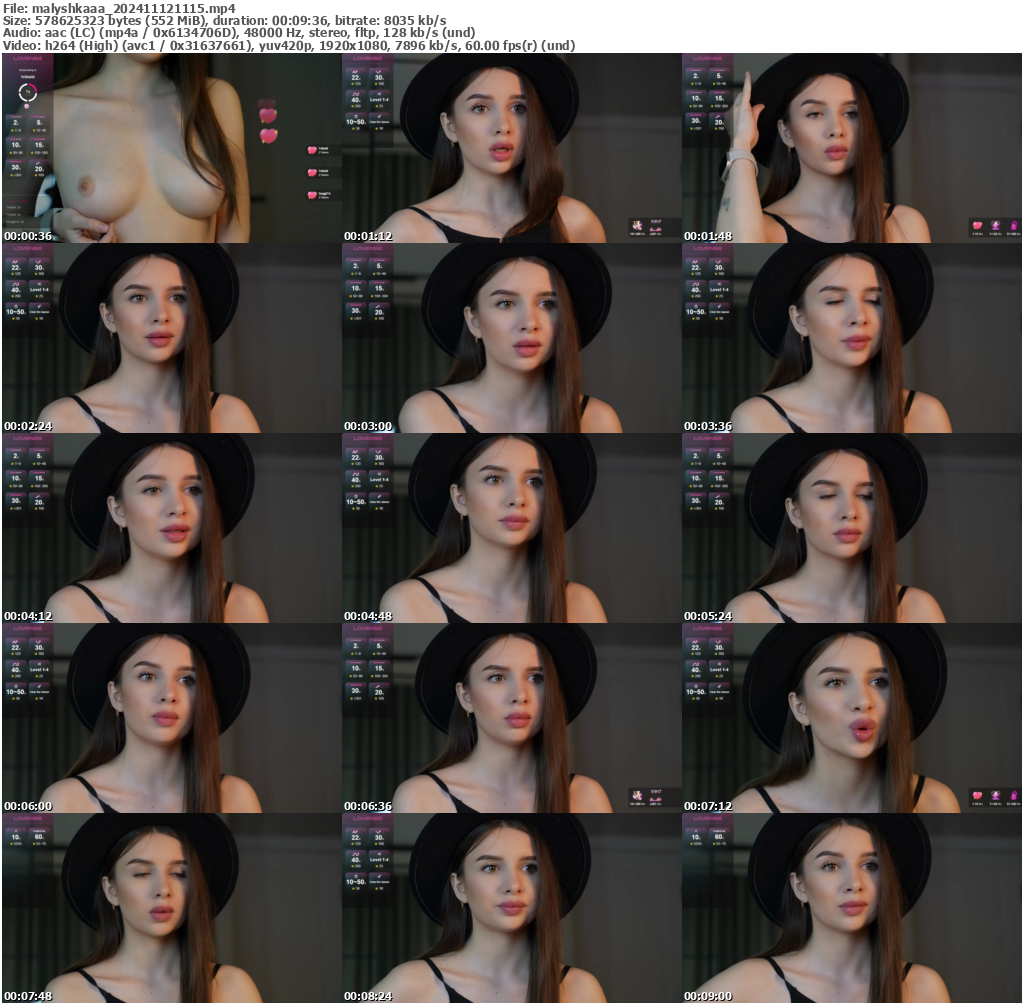Click the gold coin icon on the 15s tile

[x=31, y=151]
